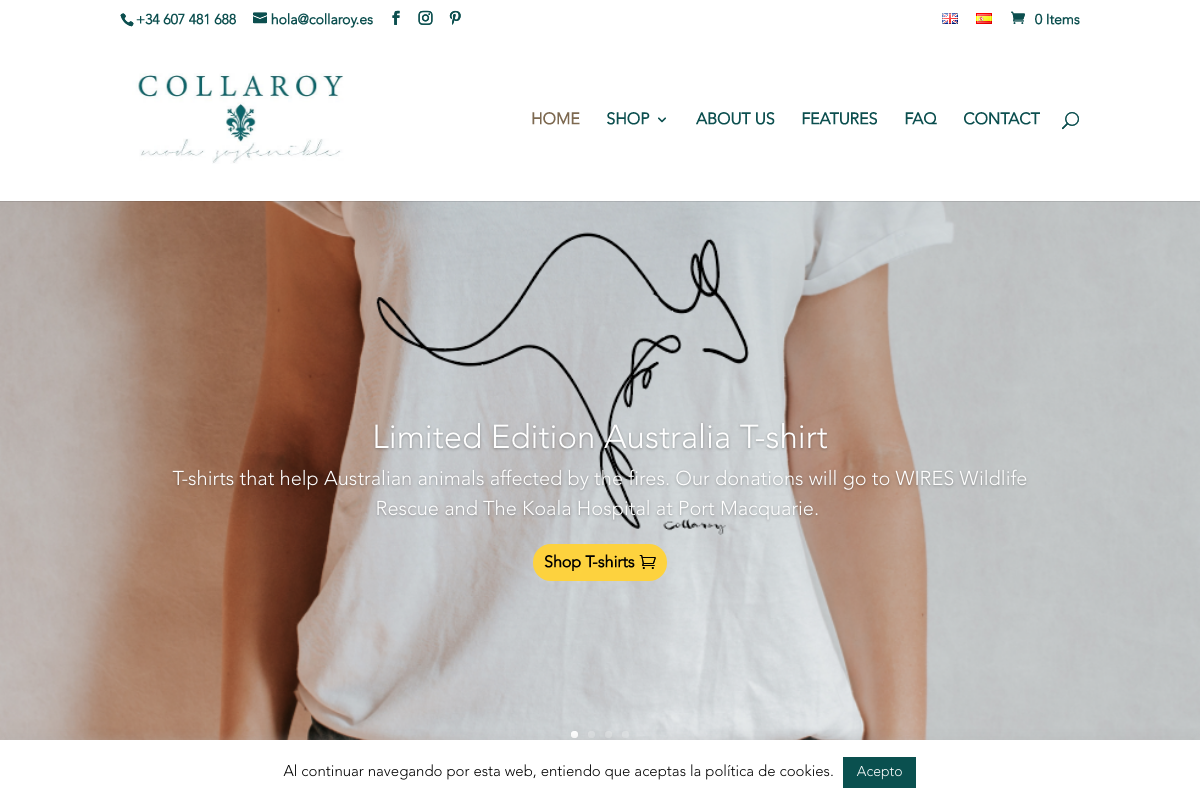Open the search magnifier icon
1200x800 pixels.
point(1070,120)
